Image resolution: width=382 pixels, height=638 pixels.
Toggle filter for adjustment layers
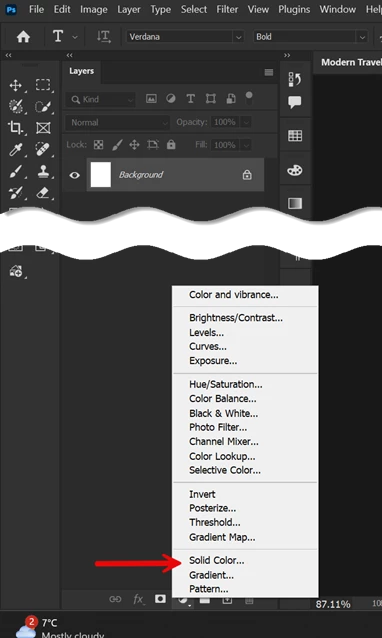pos(171,98)
